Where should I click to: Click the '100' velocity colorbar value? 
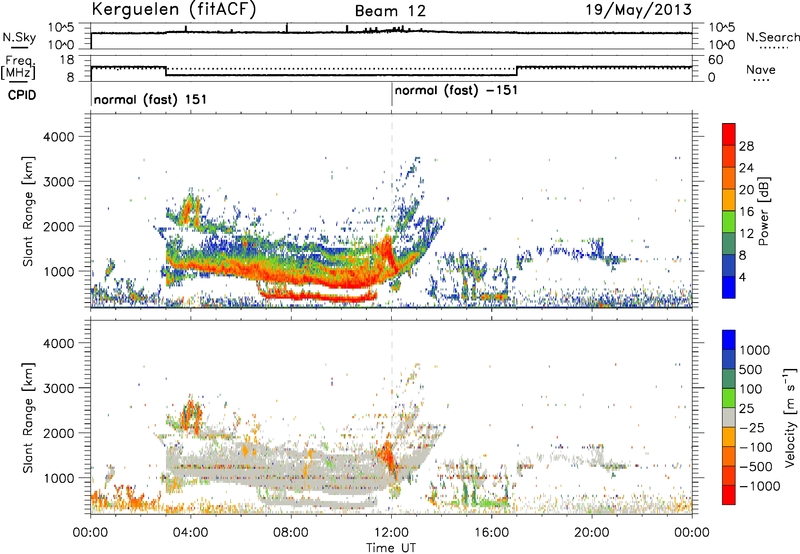[751, 389]
